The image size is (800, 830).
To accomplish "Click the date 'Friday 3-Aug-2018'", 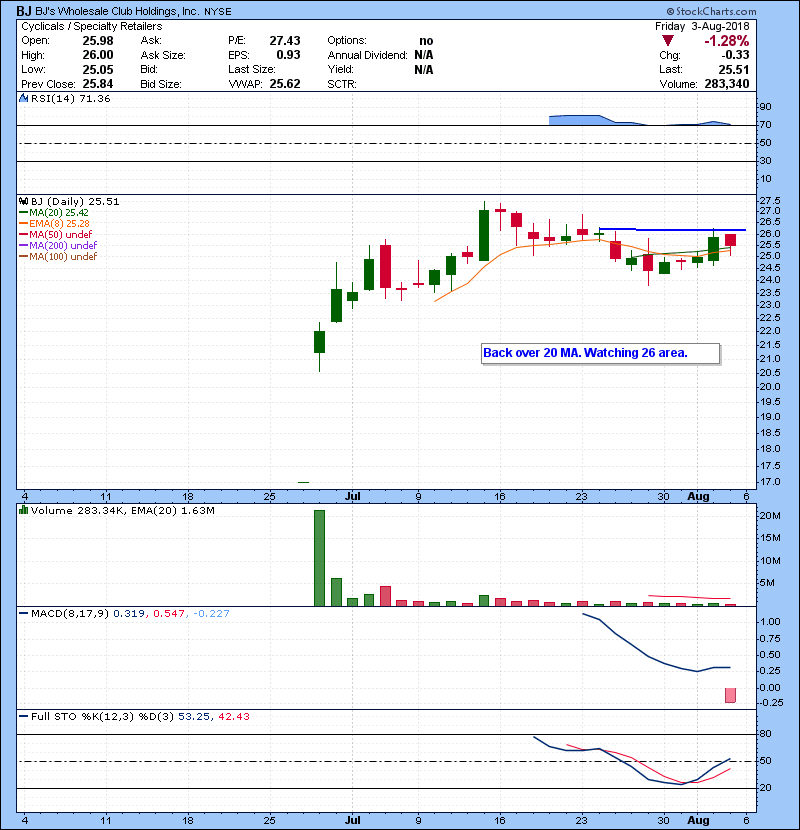I will point(702,26).
